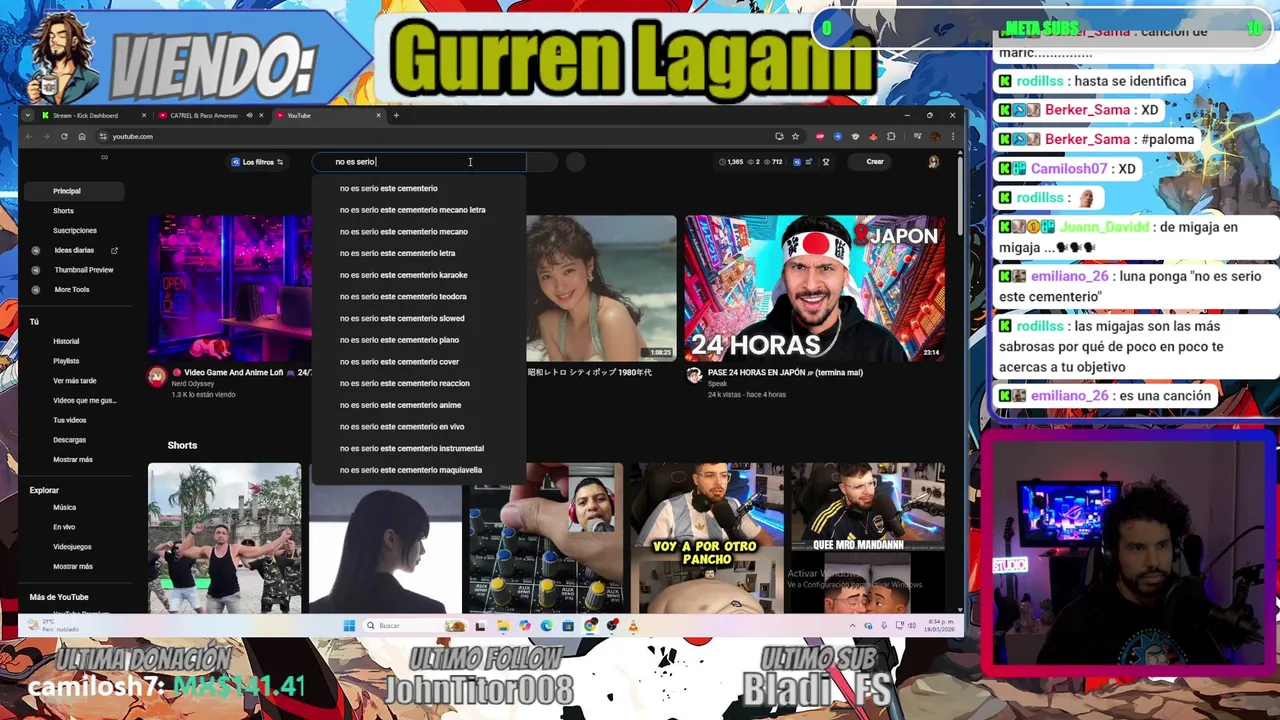
Task: Open Video Game And Anime Lofi thumbnail
Action: pyautogui.click(x=230, y=287)
